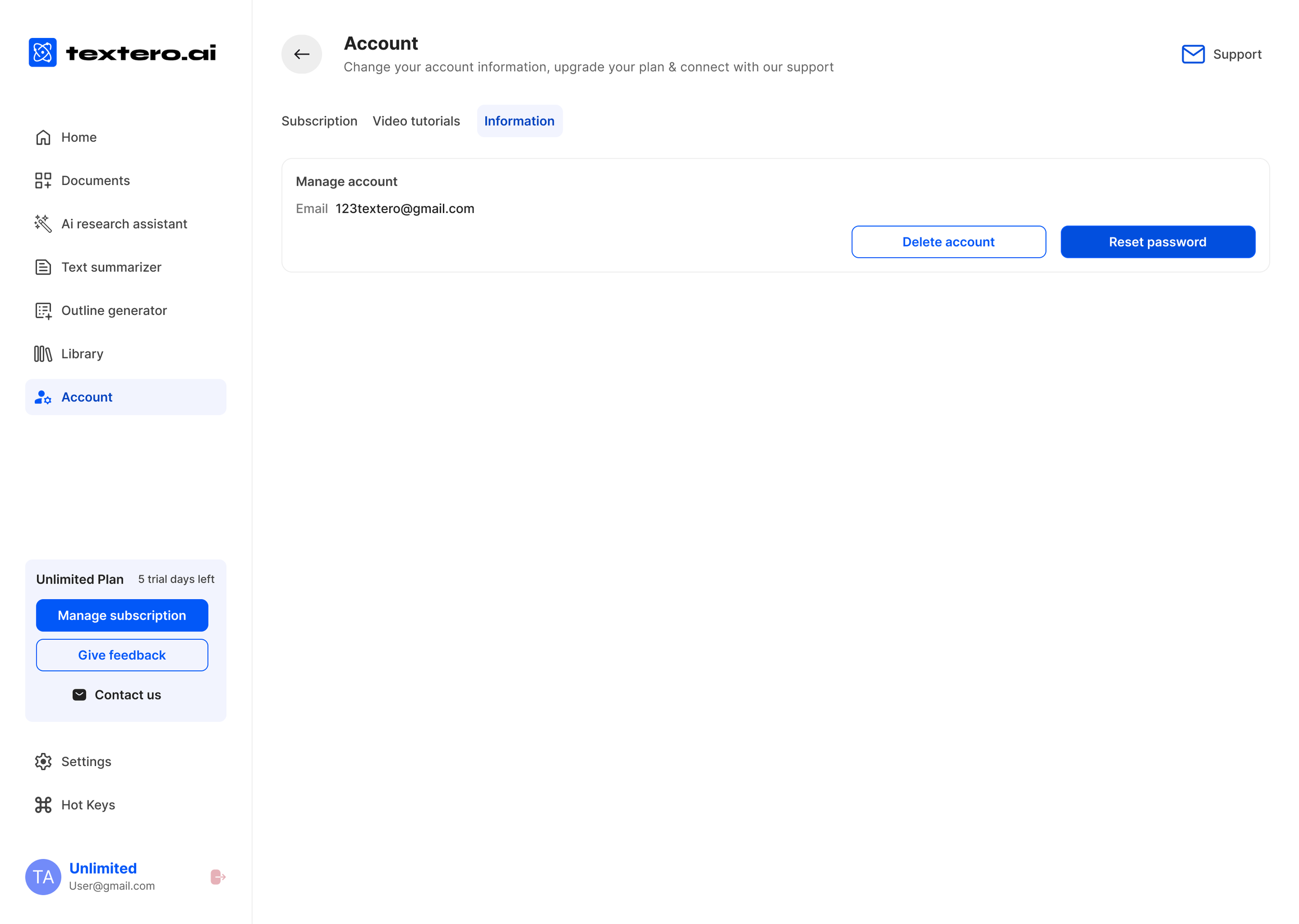Switch to the Subscription tab
This screenshot has width=1299, height=924.
319,121
